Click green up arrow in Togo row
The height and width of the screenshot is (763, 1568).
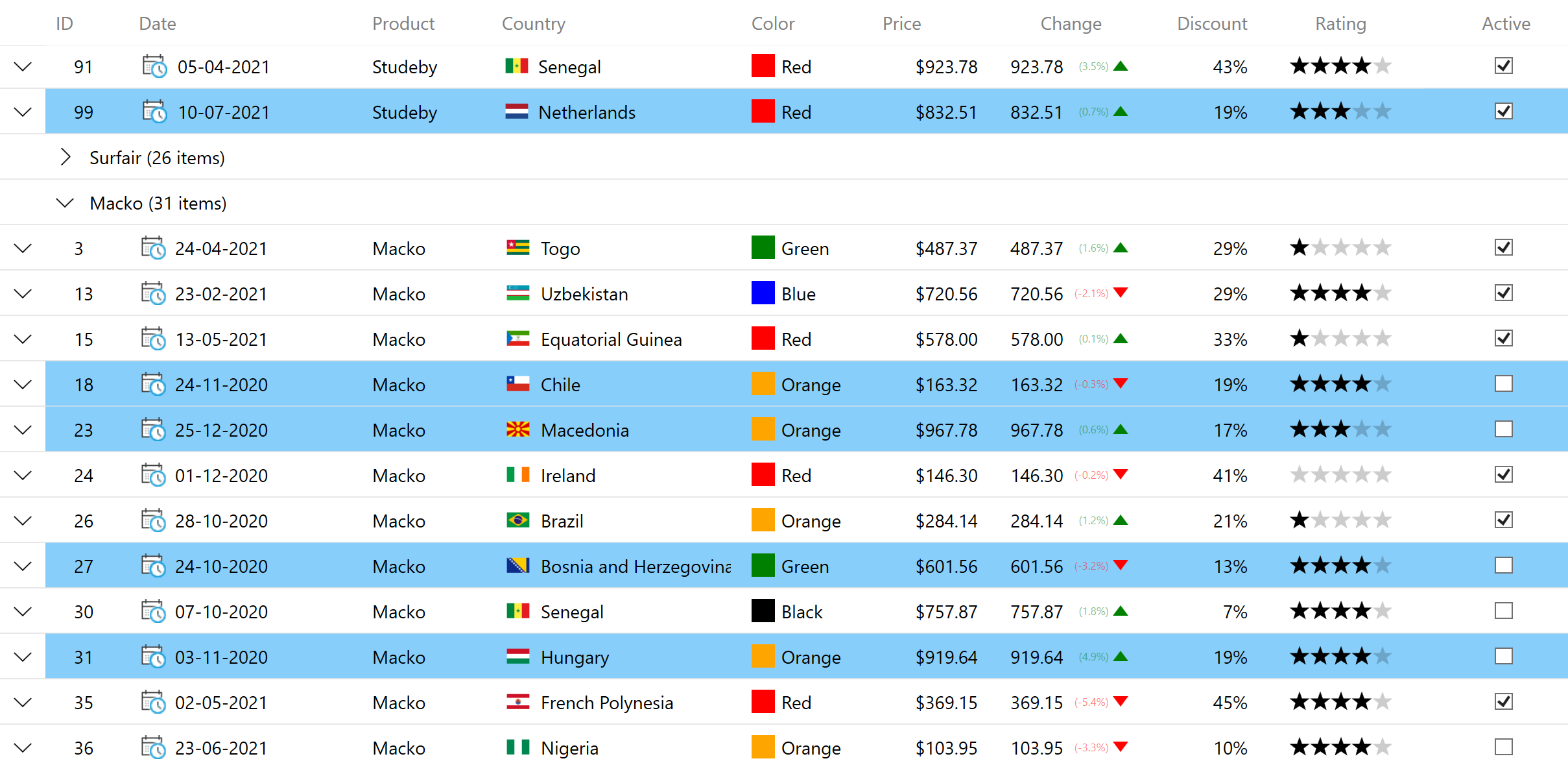[x=1121, y=248]
